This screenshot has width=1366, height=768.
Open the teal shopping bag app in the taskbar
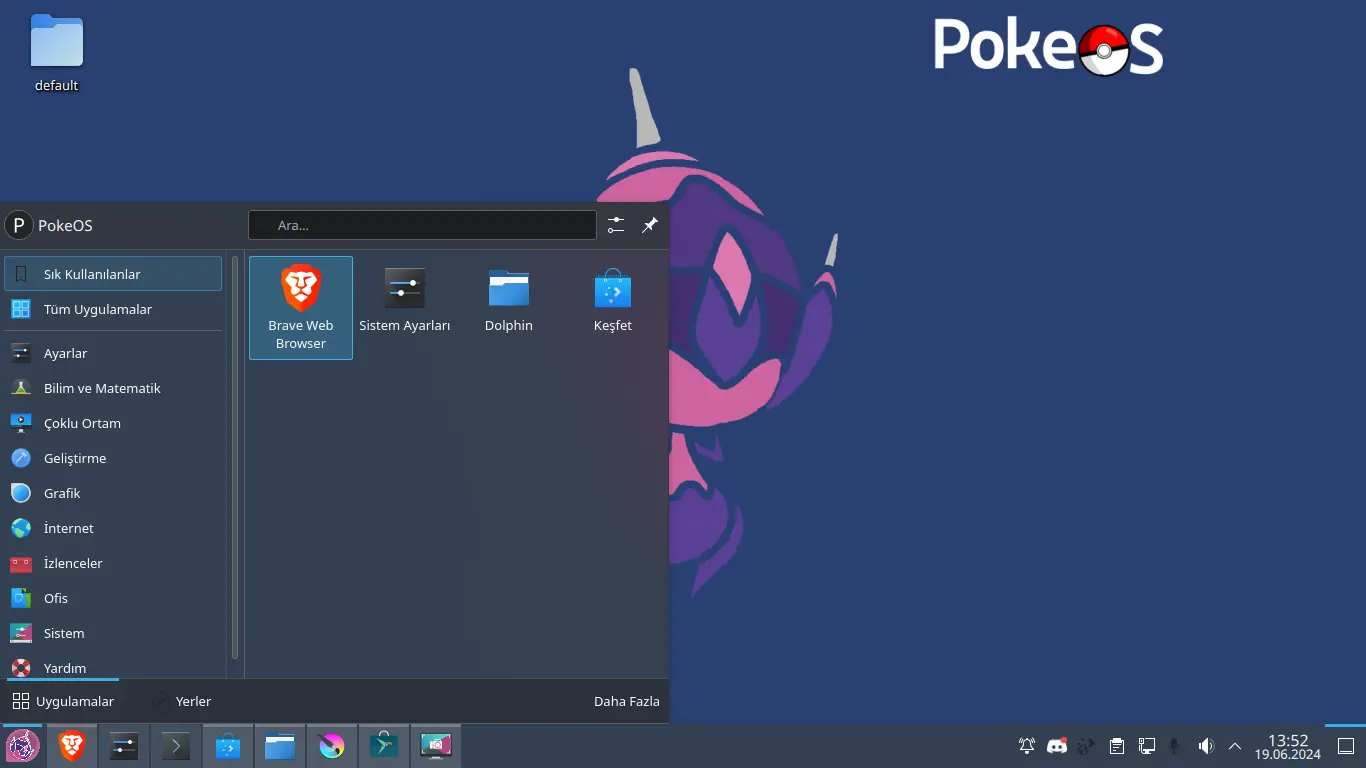tap(384, 746)
